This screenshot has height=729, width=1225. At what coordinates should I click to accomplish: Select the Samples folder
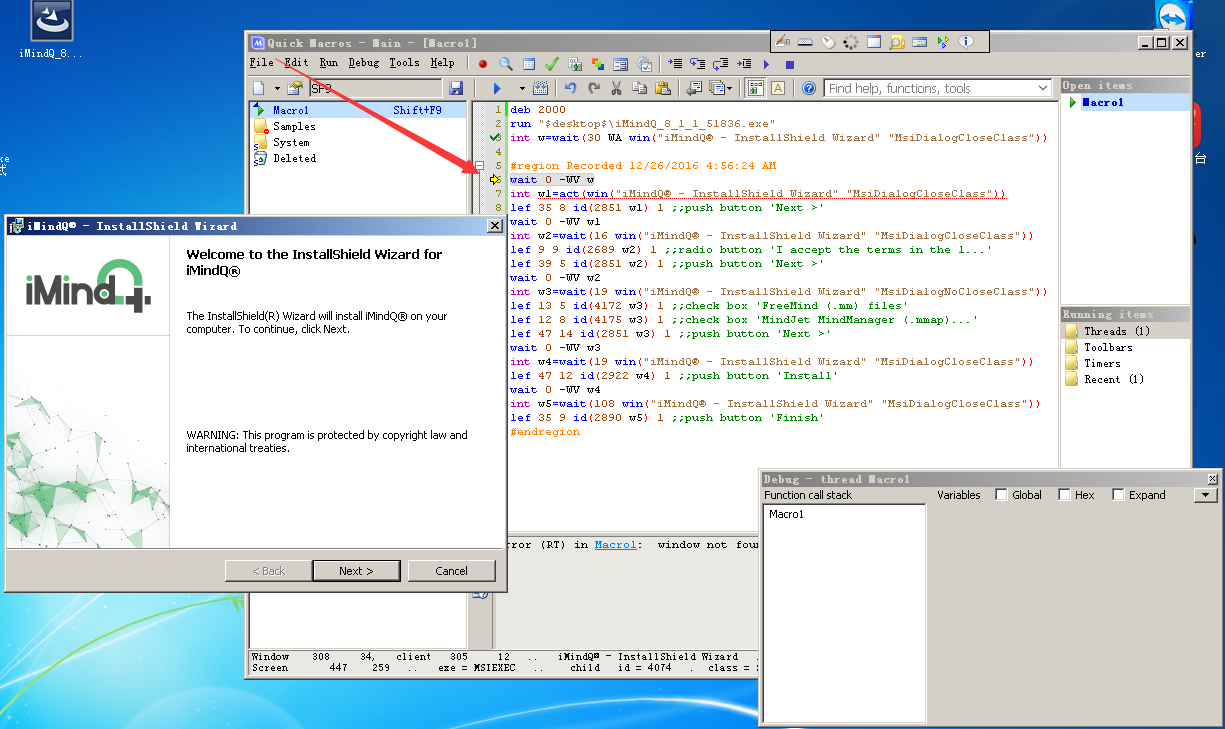(294, 126)
